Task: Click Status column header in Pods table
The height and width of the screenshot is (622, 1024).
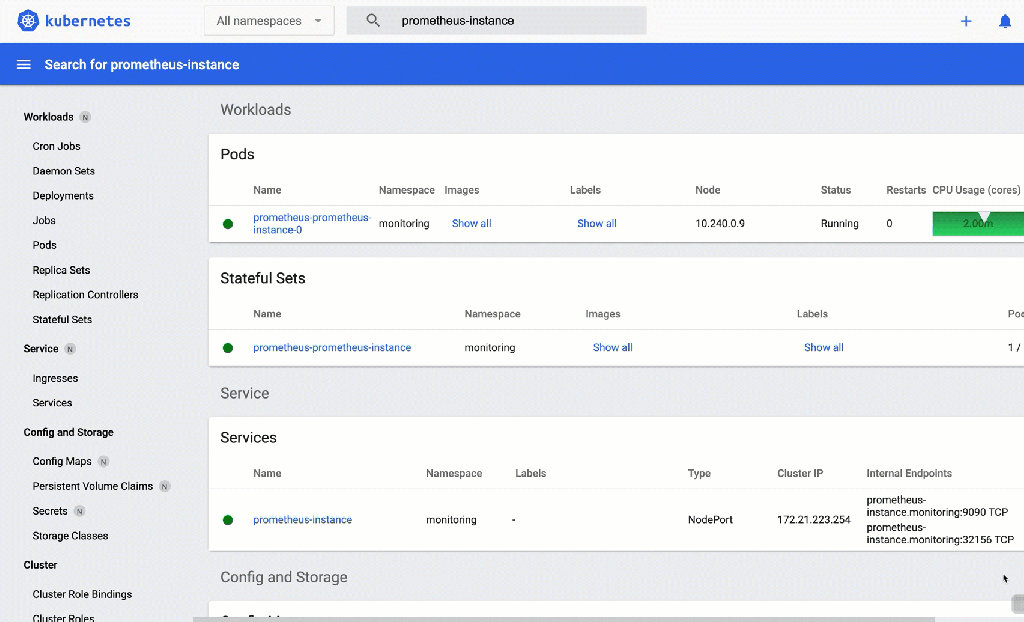Action: [x=836, y=190]
